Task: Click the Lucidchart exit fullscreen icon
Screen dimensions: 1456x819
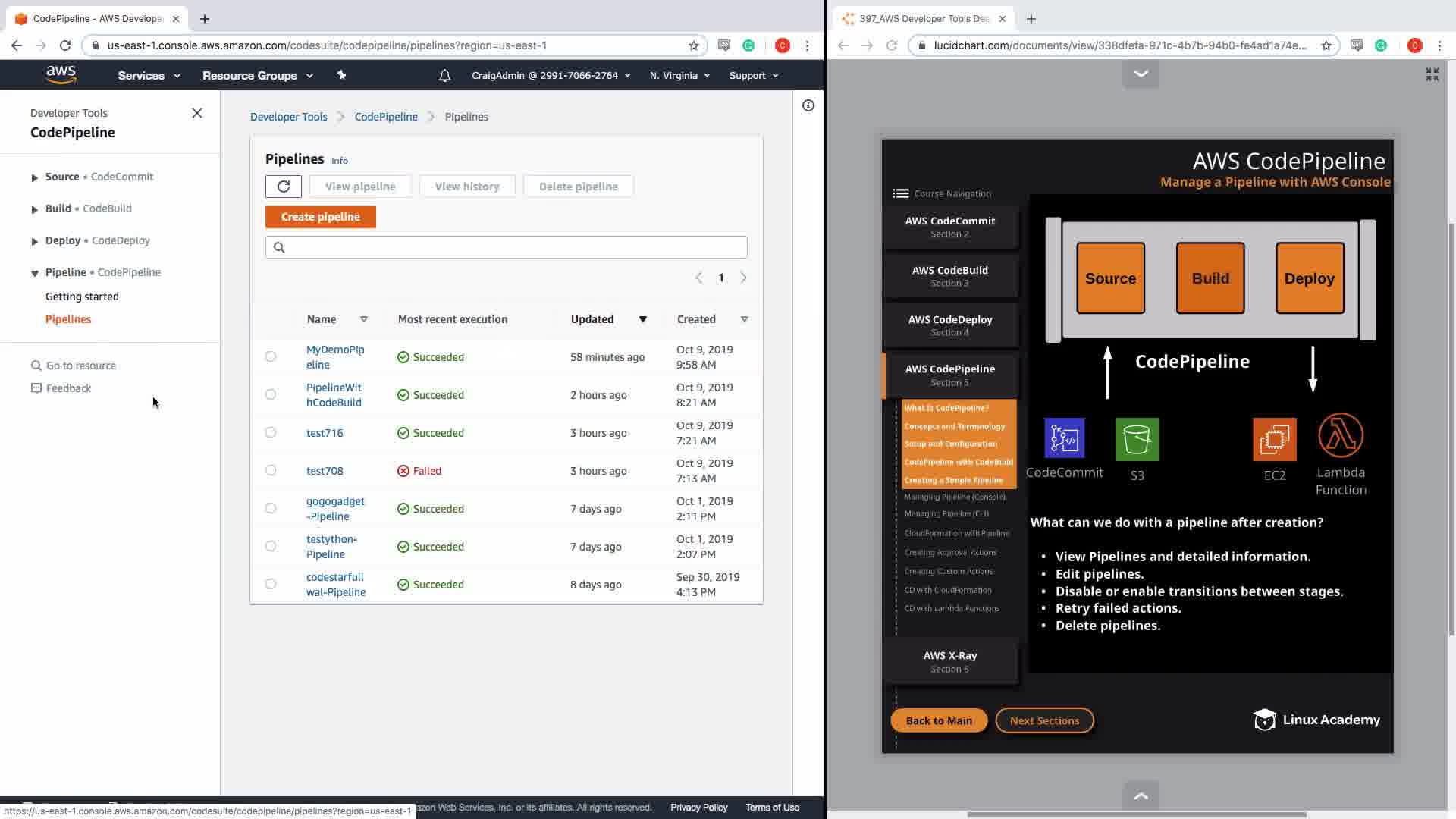Action: point(1432,74)
